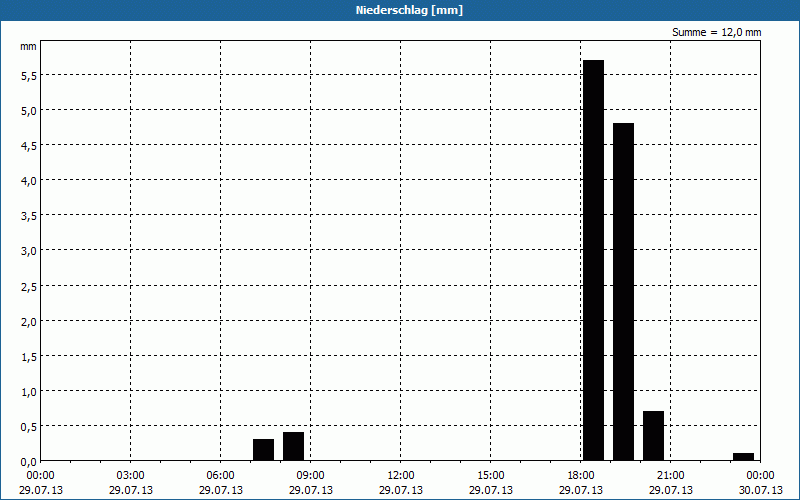This screenshot has height=500, width=800.
Task: Click the 5,0 y-axis label
Action: 29,111
